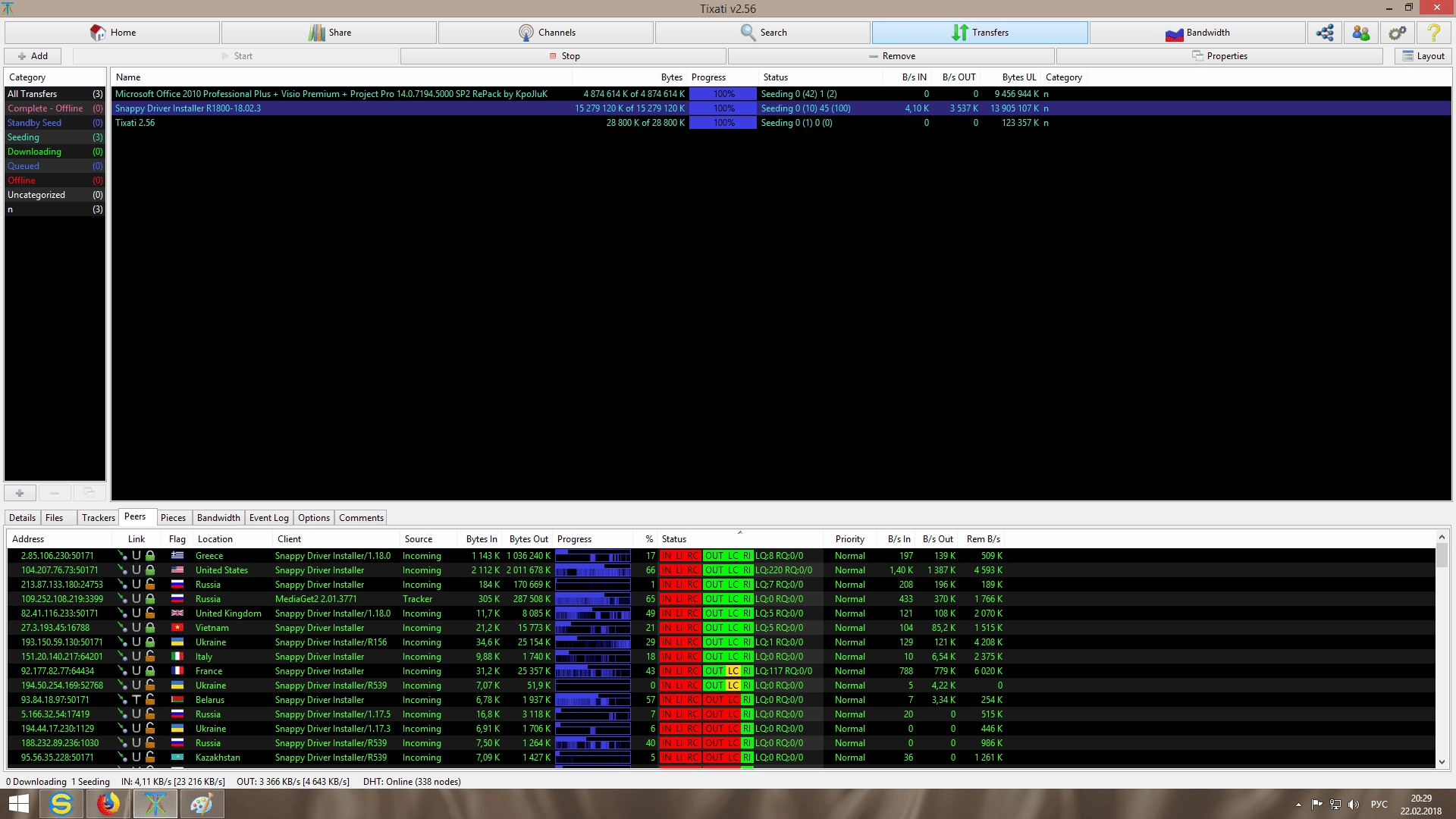Image resolution: width=1456 pixels, height=819 pixels.
Task: Click the DHT network nodes icon
Action: [x=1325, y=33]
